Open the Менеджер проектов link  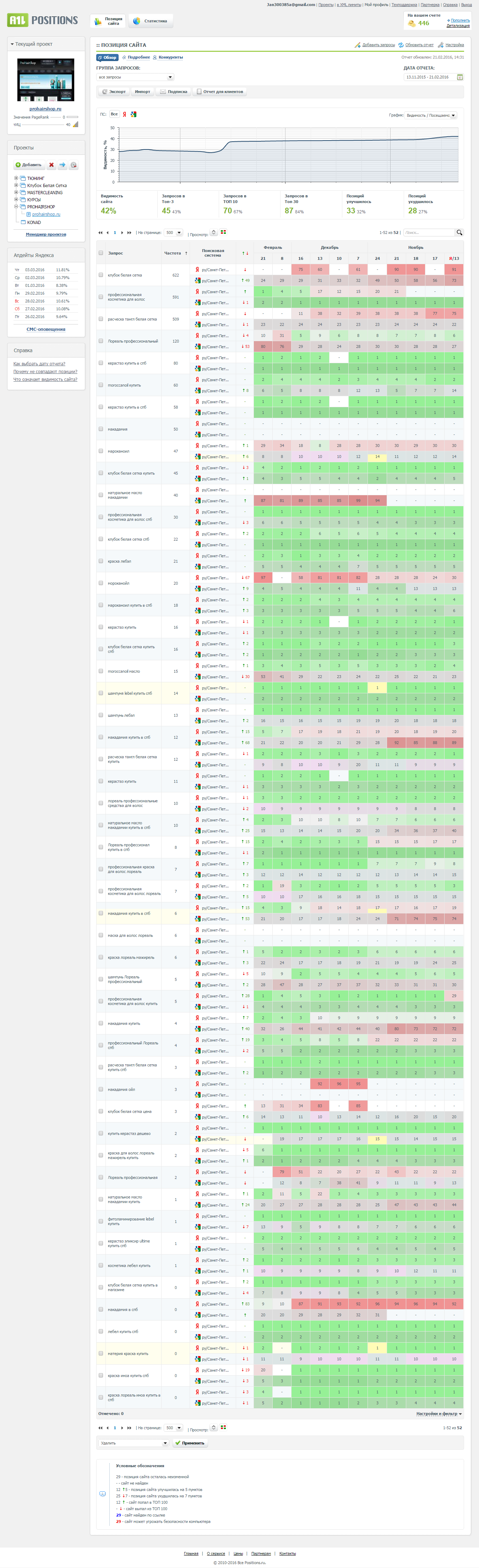[46, 234]
